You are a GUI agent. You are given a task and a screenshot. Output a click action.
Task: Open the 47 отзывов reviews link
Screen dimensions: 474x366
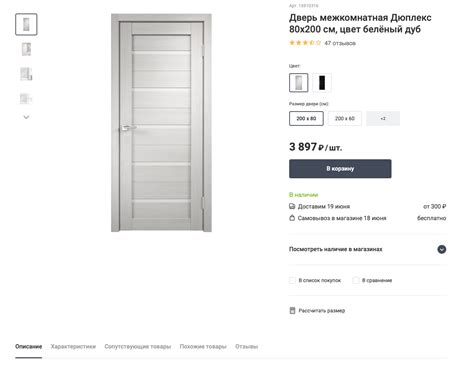[340, 43]
